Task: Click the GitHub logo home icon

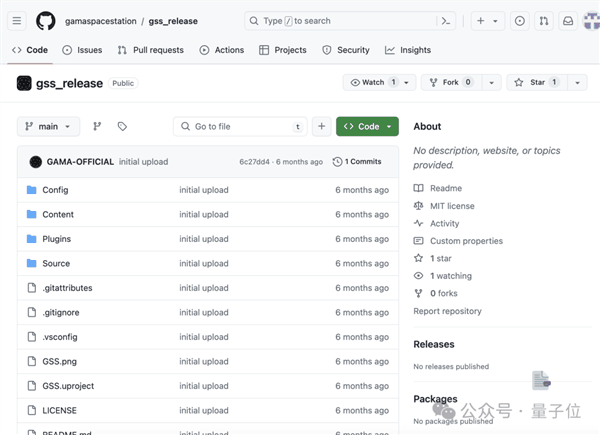Action: pyautogui.click(x=46, y=21)
